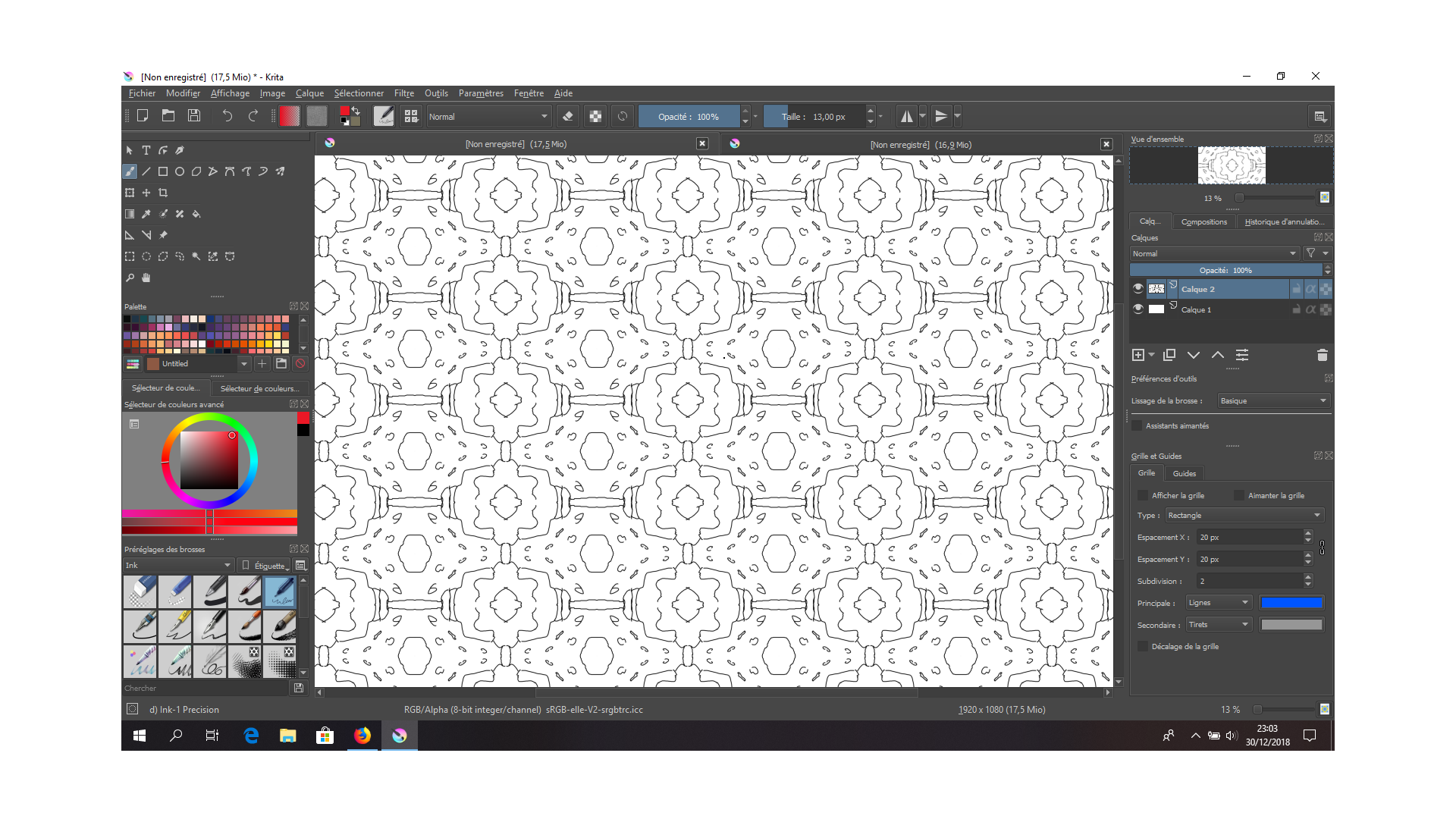Click the main grid blue color swatch

pos(1291,602)
